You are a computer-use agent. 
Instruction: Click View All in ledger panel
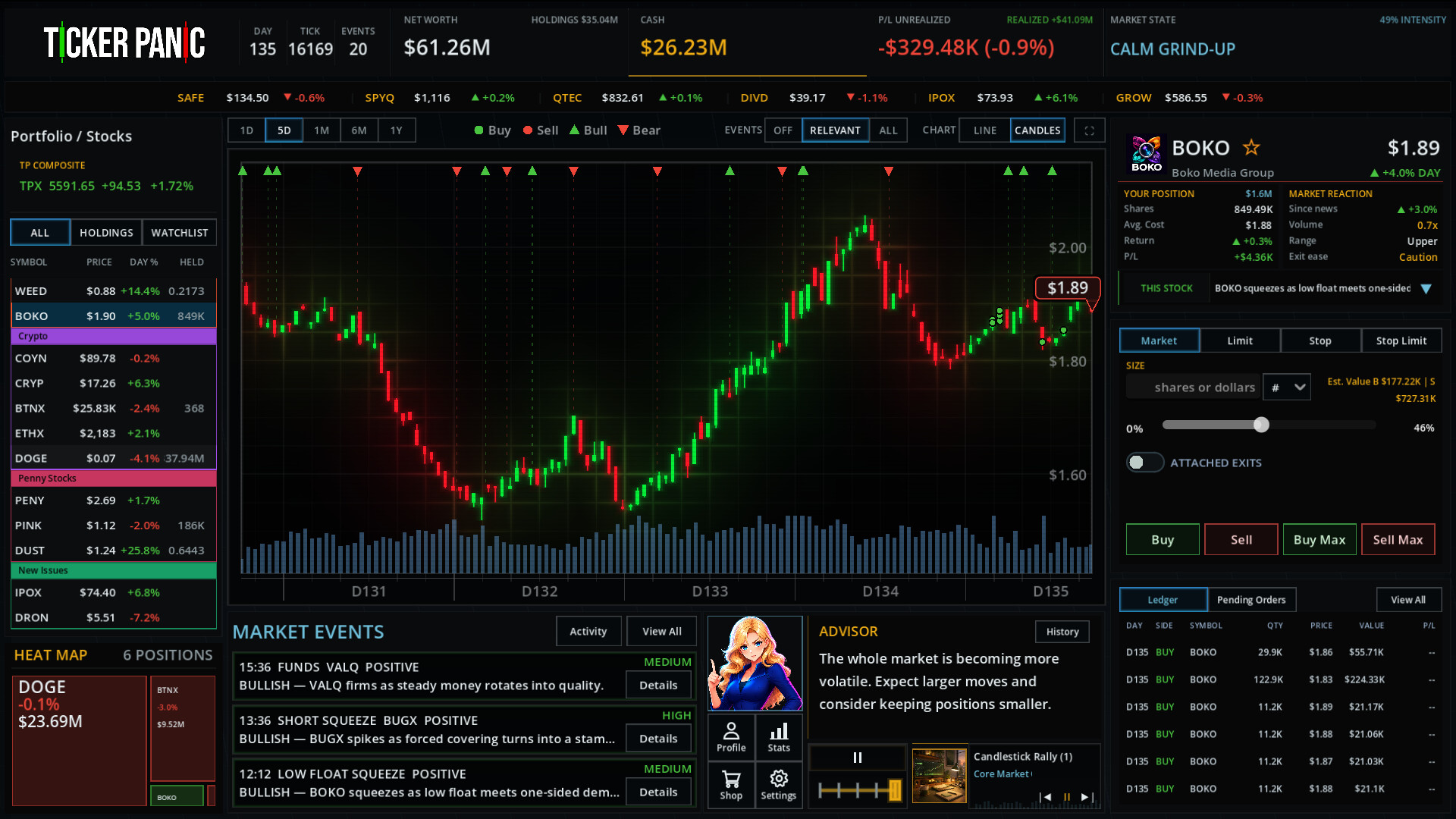pyautogui.click(x=1408, y=600)
